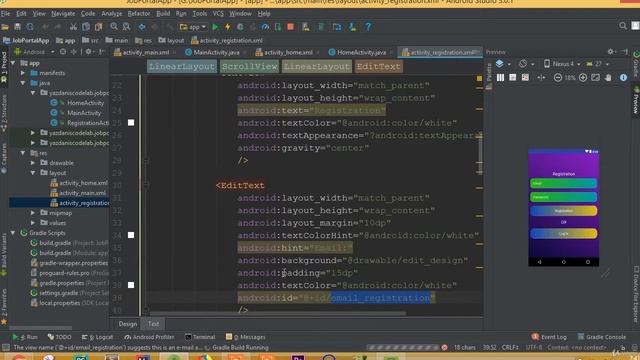Click the Zoom to Fit icon in Preview
The image size is (640, 360).
(596, 78)
